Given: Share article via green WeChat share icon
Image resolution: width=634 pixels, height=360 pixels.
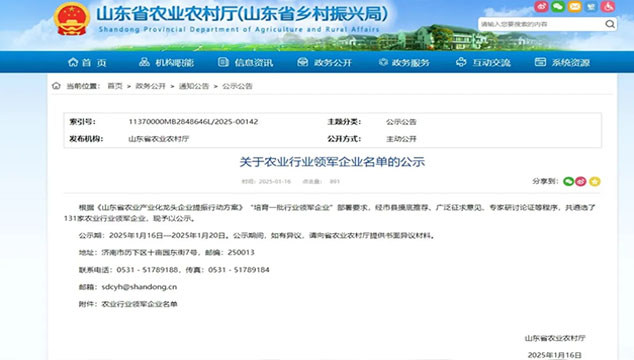Looking at the screenshot, I should pos(568,182).
